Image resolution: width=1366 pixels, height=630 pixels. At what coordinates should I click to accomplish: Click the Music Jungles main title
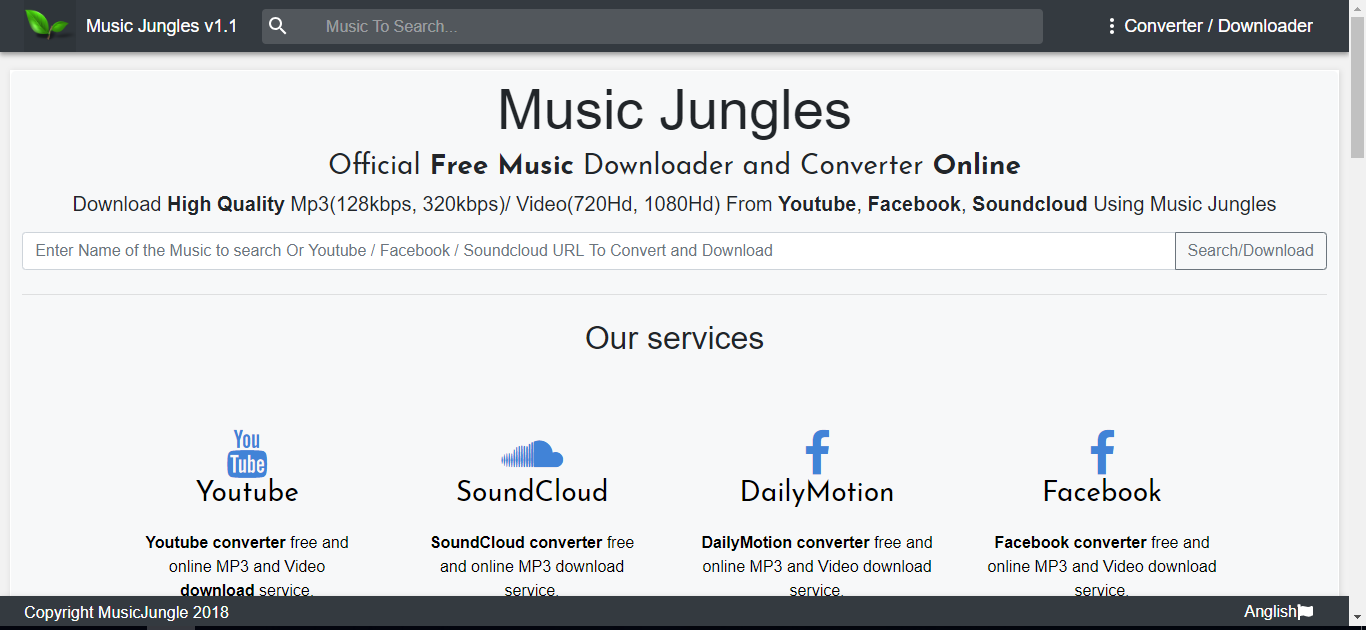[x=674, y=110]
